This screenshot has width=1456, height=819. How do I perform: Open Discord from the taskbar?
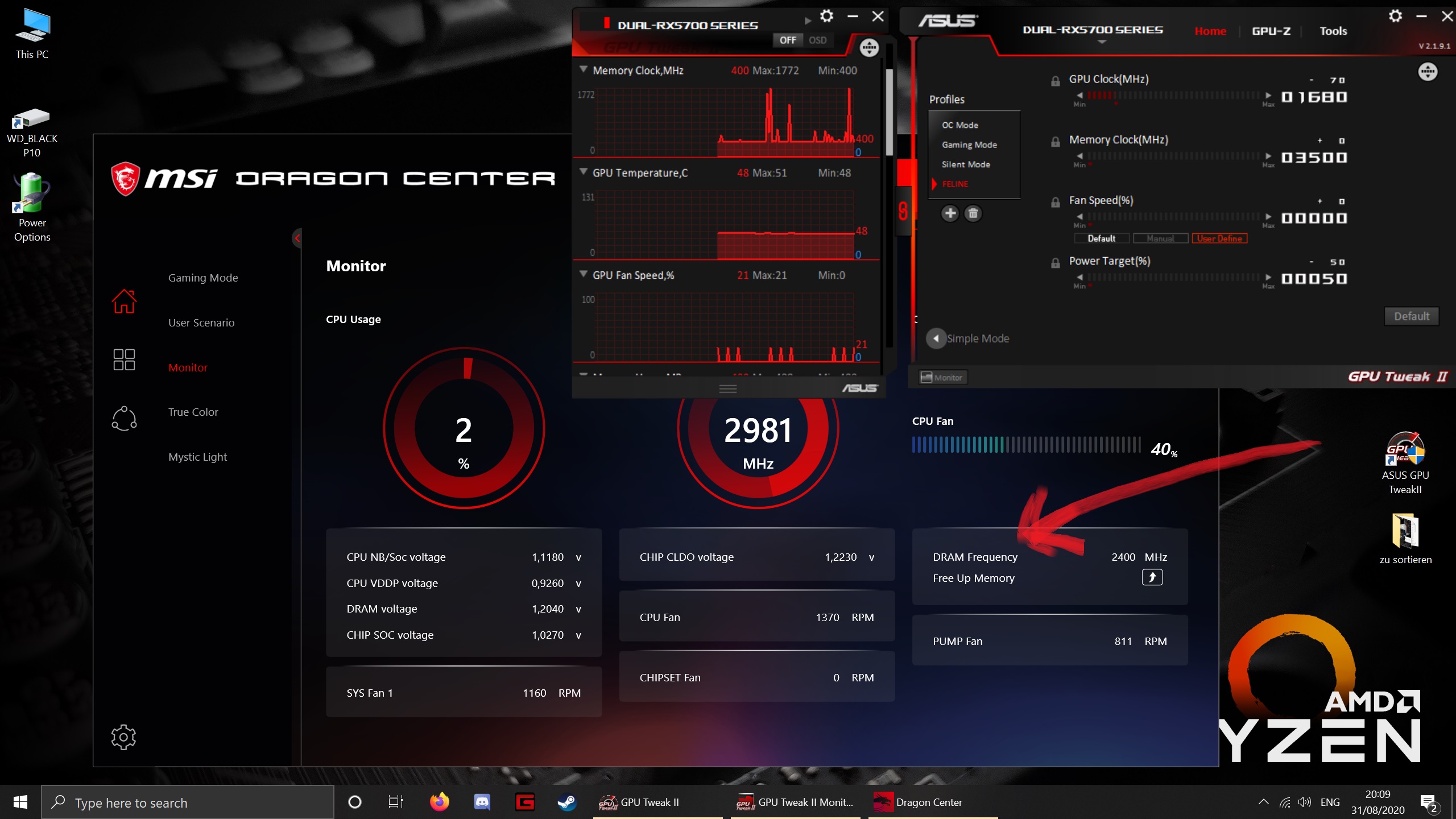[x=482, y=802]
